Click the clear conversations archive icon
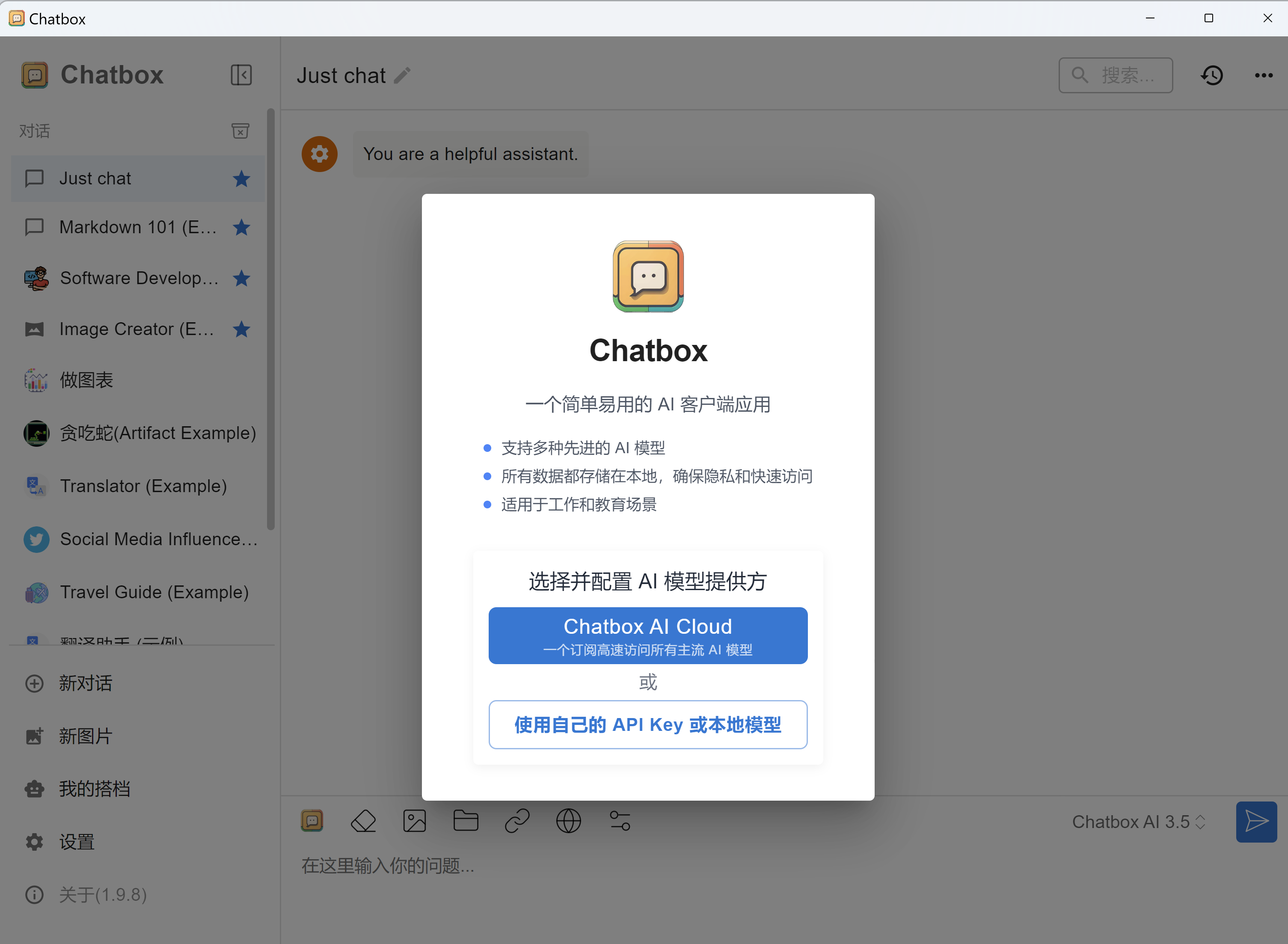1288x944 pixels. coord(240,131)
